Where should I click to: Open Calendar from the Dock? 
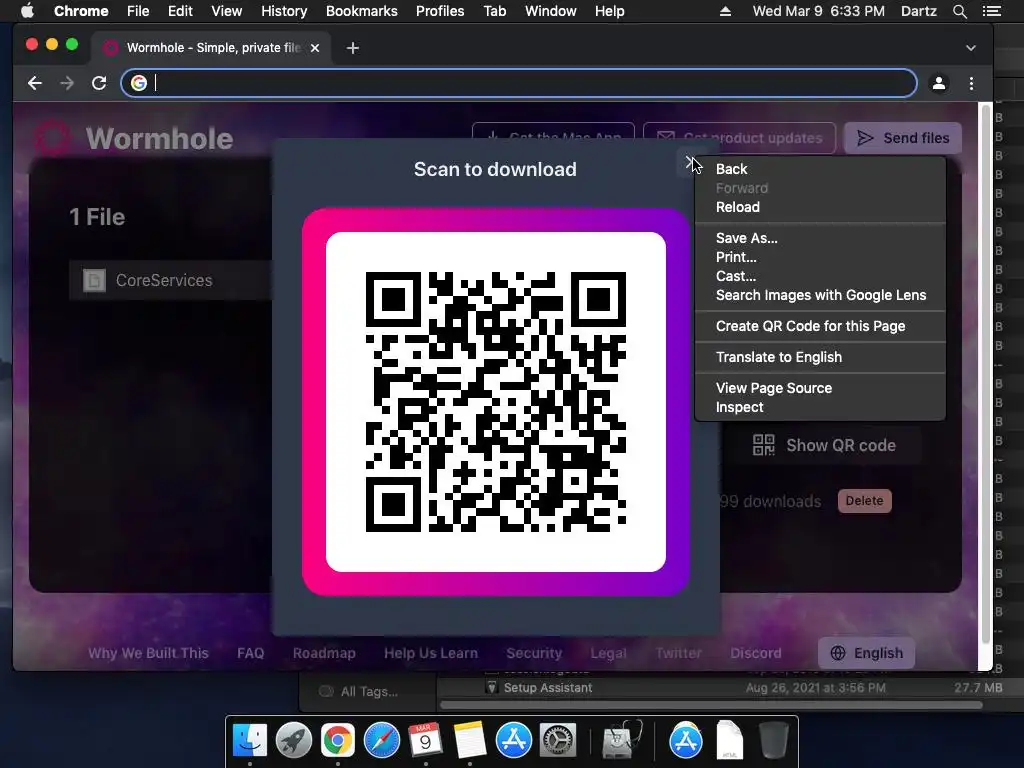click(426, 741)
